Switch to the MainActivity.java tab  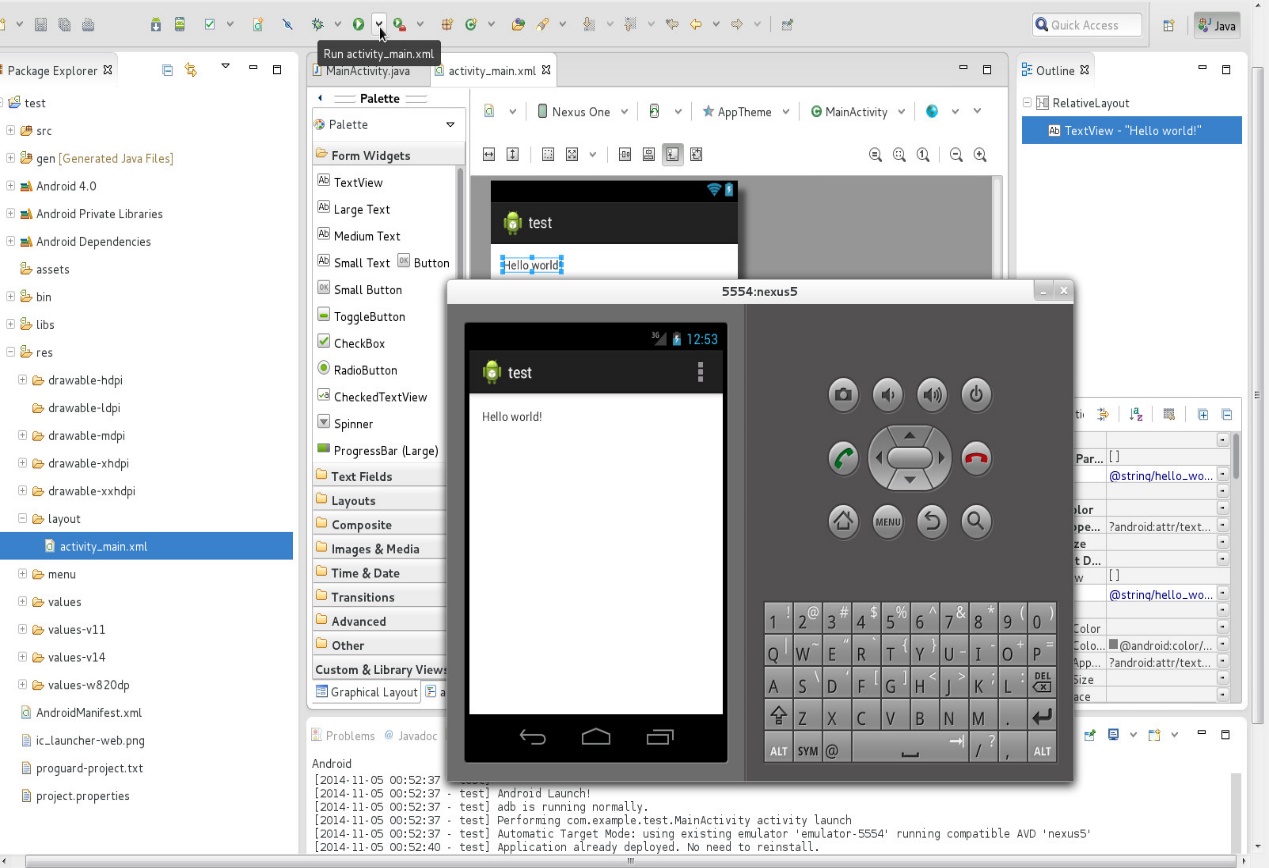(x=369, y=70)
